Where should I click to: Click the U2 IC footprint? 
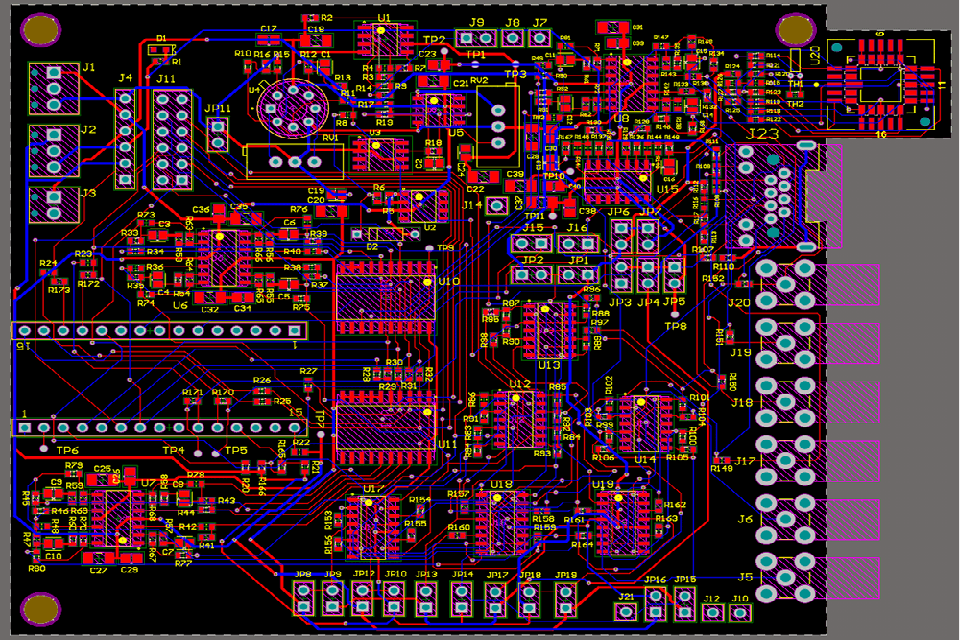click(422, 207)
